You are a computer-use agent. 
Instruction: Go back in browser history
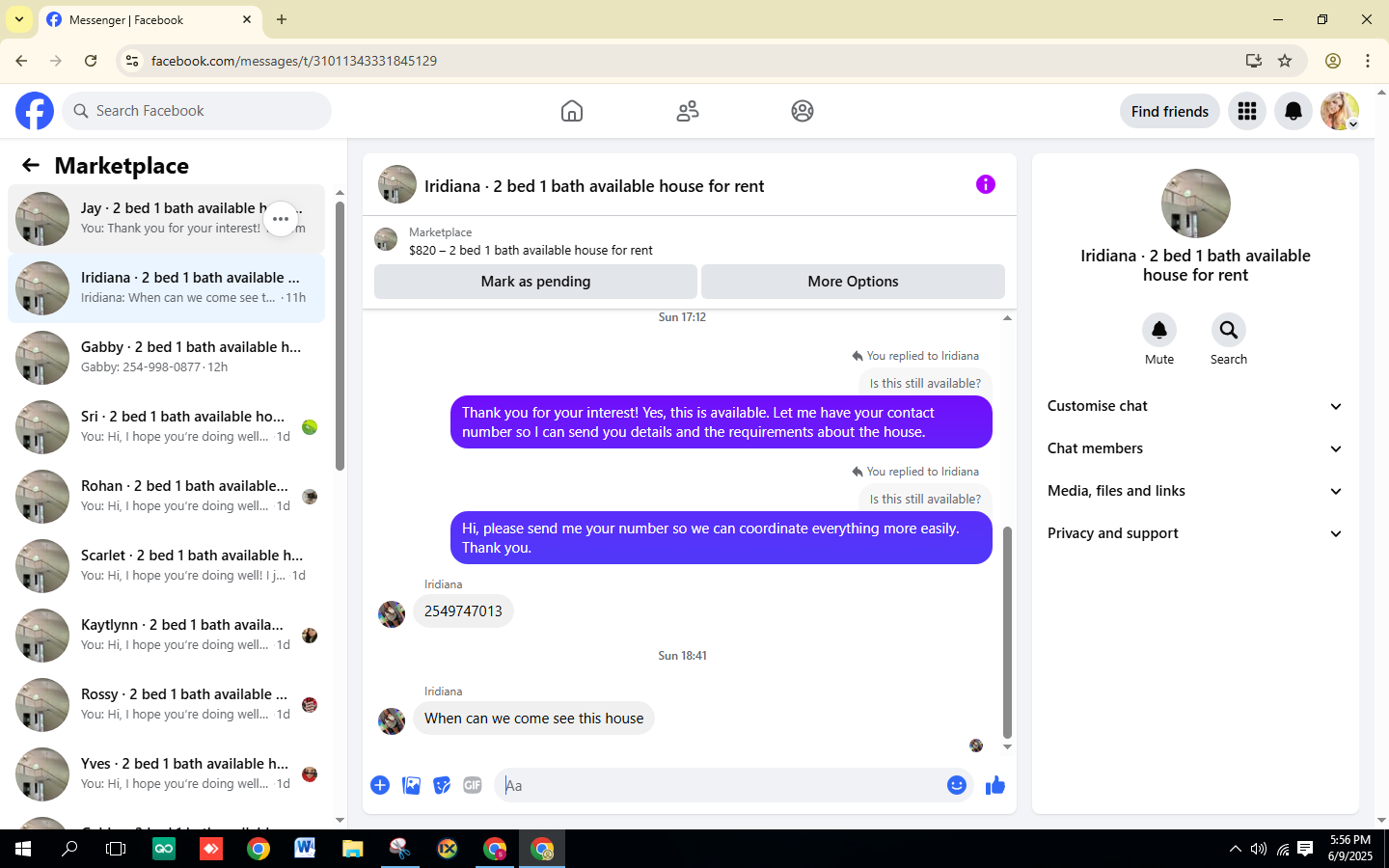(21, 61)
